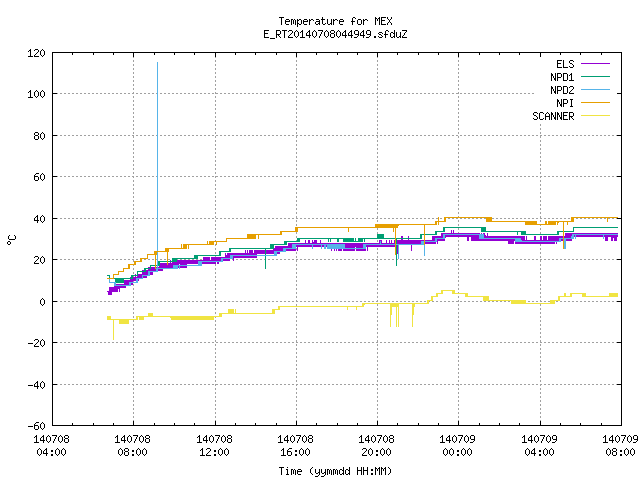The height and width of the screenshot is (480, 640).
Task: Click the chart title 'Temperature for MEX'
Action: pyautogui.click(x=335, y=21)
